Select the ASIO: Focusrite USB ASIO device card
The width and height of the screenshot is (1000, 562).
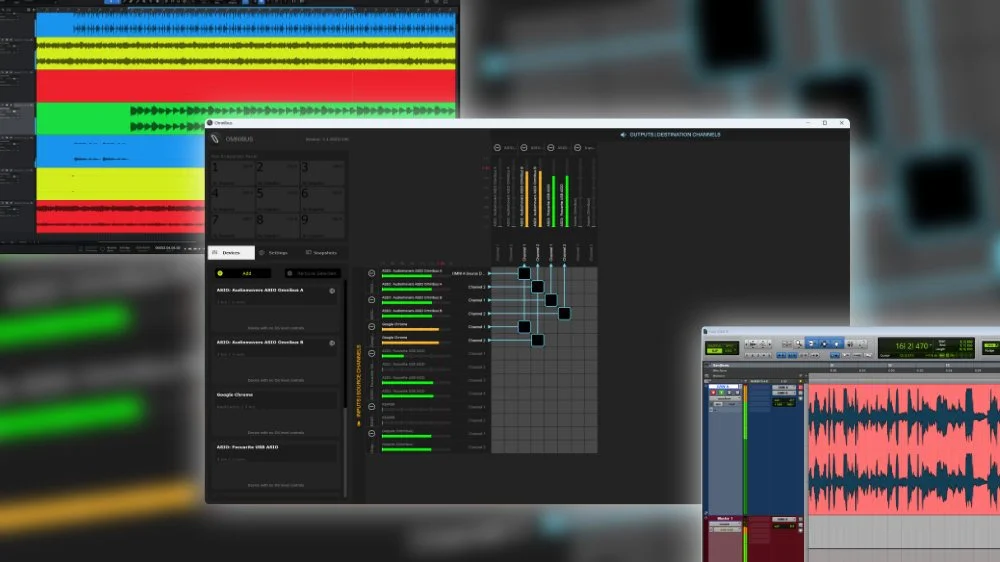point(276,466)
